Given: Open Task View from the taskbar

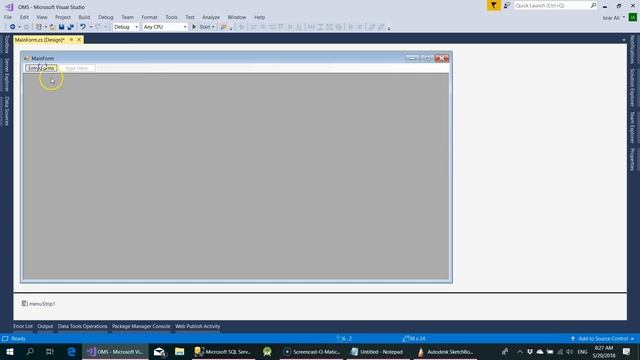Looking at the screenshot, I should coord(50,352).
